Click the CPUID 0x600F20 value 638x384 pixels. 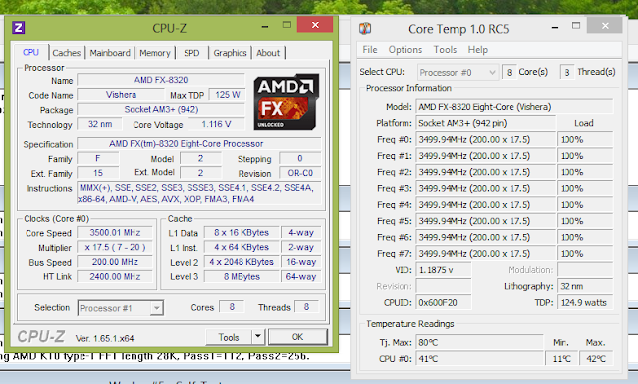click(444, 302)
